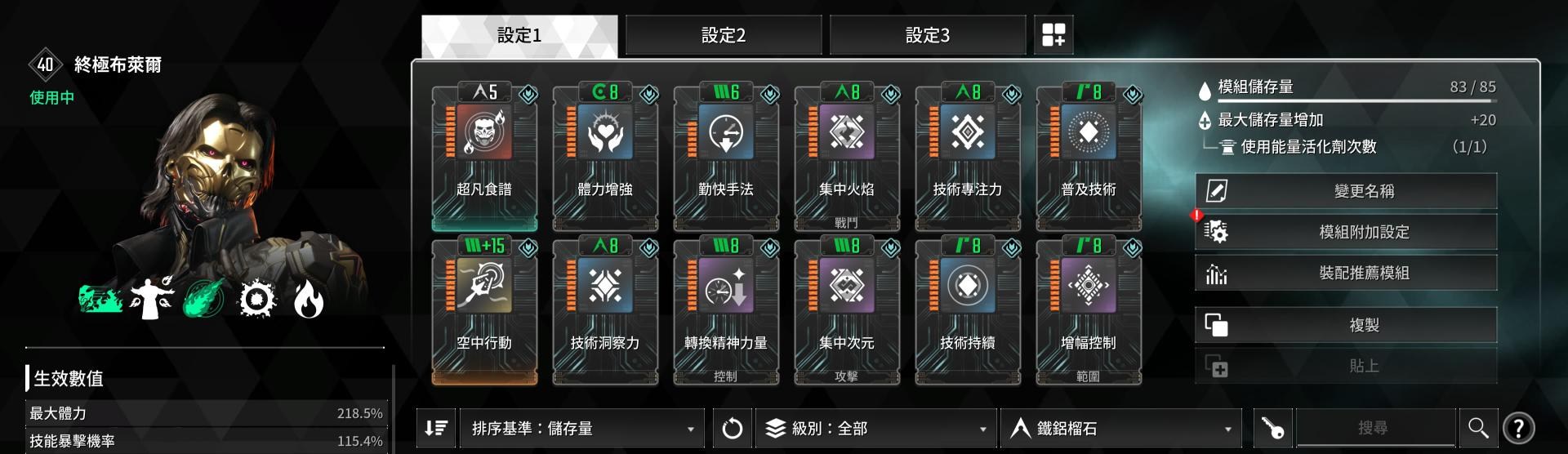
Task: Click the 搜尋 search input field
Action: pyautogui.click(x=1376, y=428)
